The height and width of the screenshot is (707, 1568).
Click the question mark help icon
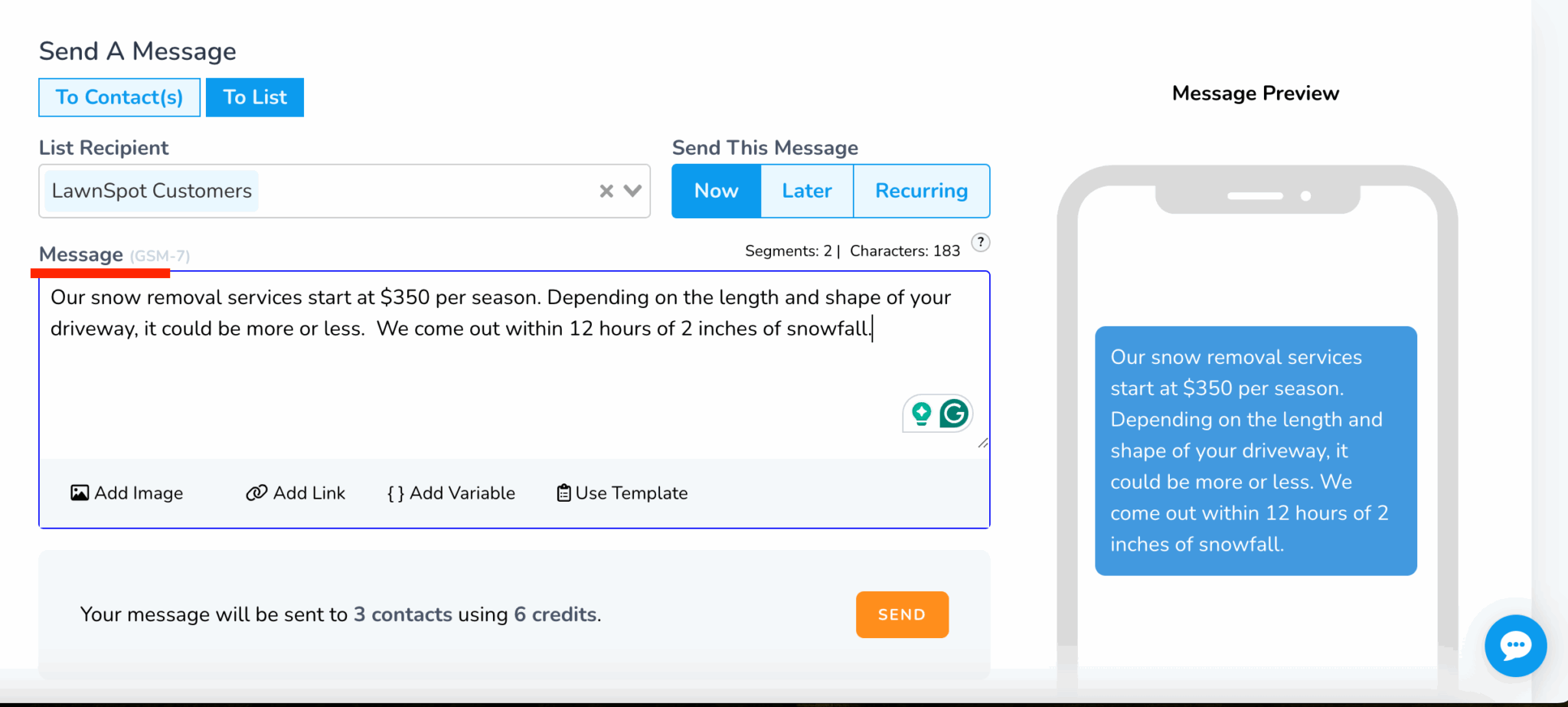coord(980,243)
